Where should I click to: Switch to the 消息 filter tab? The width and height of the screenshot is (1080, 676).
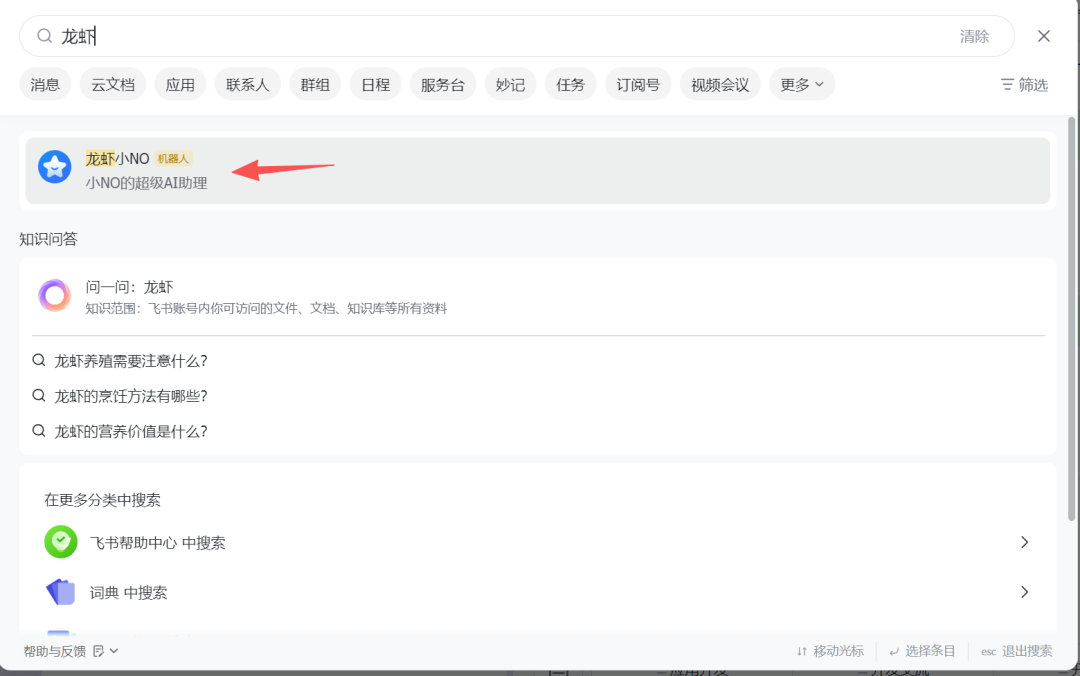click(x=45, y=85)
